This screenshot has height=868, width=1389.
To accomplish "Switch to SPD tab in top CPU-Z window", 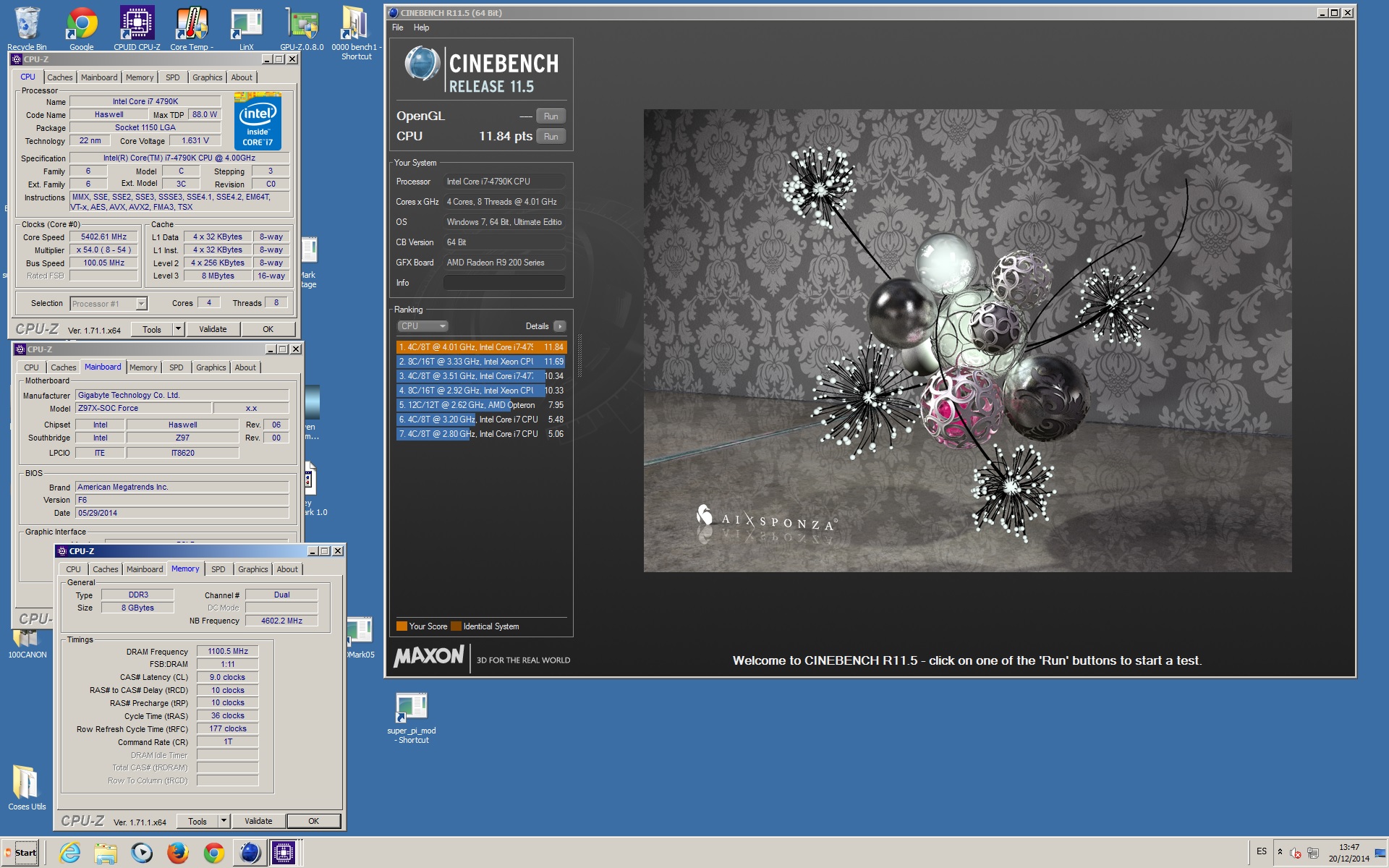I will coord(172,77).
